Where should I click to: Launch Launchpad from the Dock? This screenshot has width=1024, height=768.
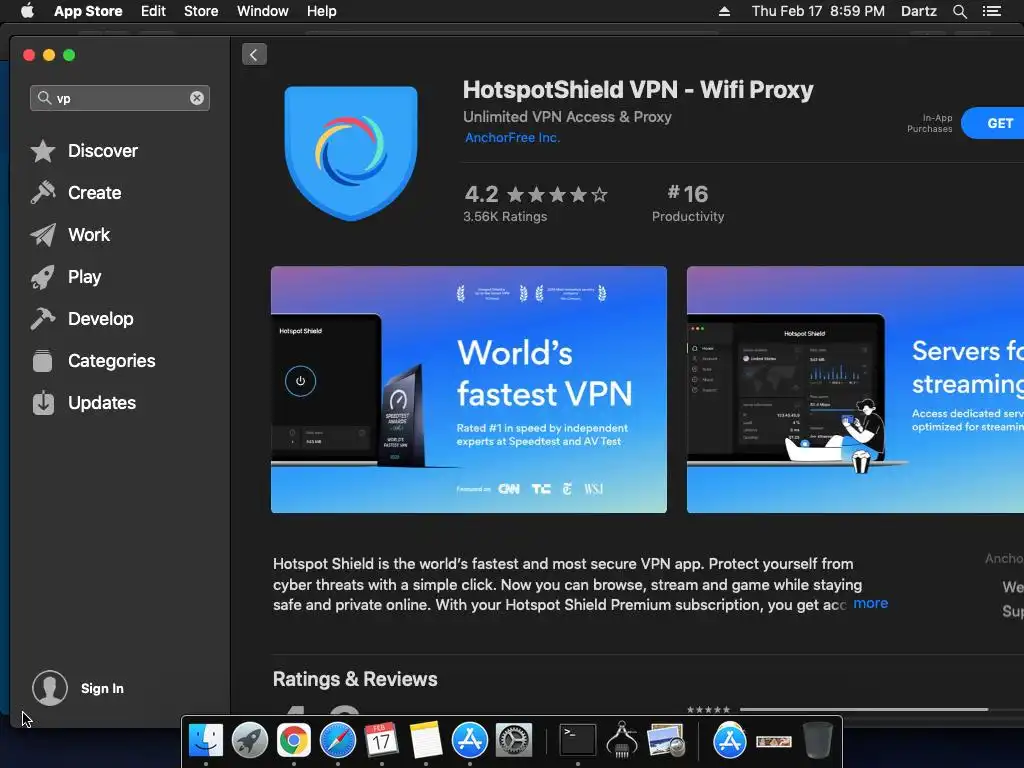coord(249,741)
